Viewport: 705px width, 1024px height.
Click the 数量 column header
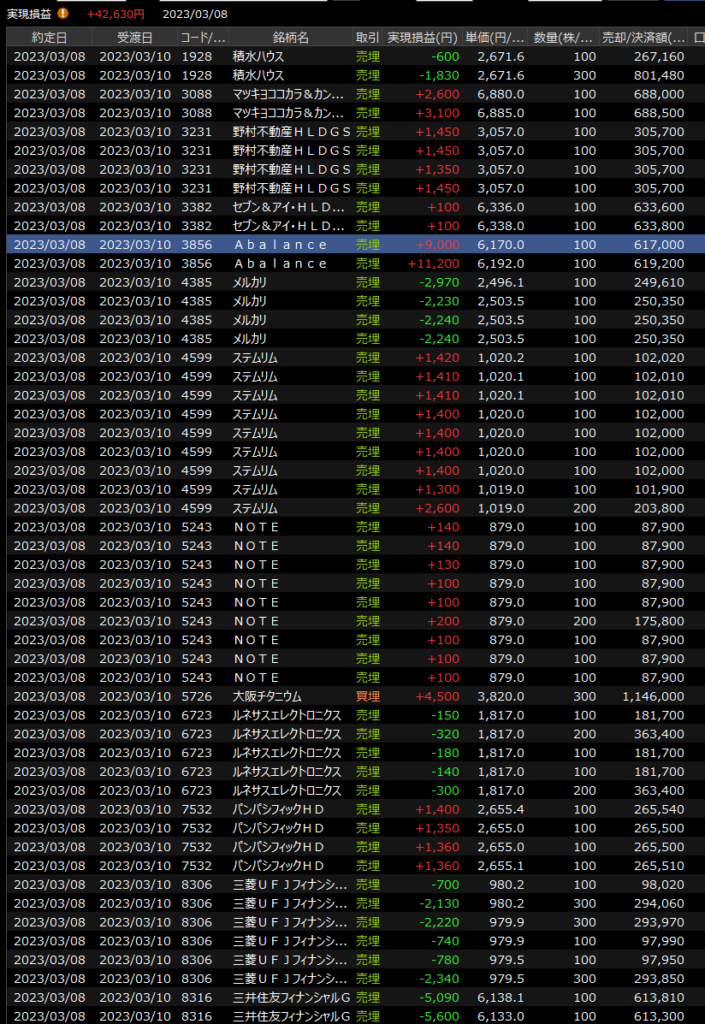coord(564,37)
